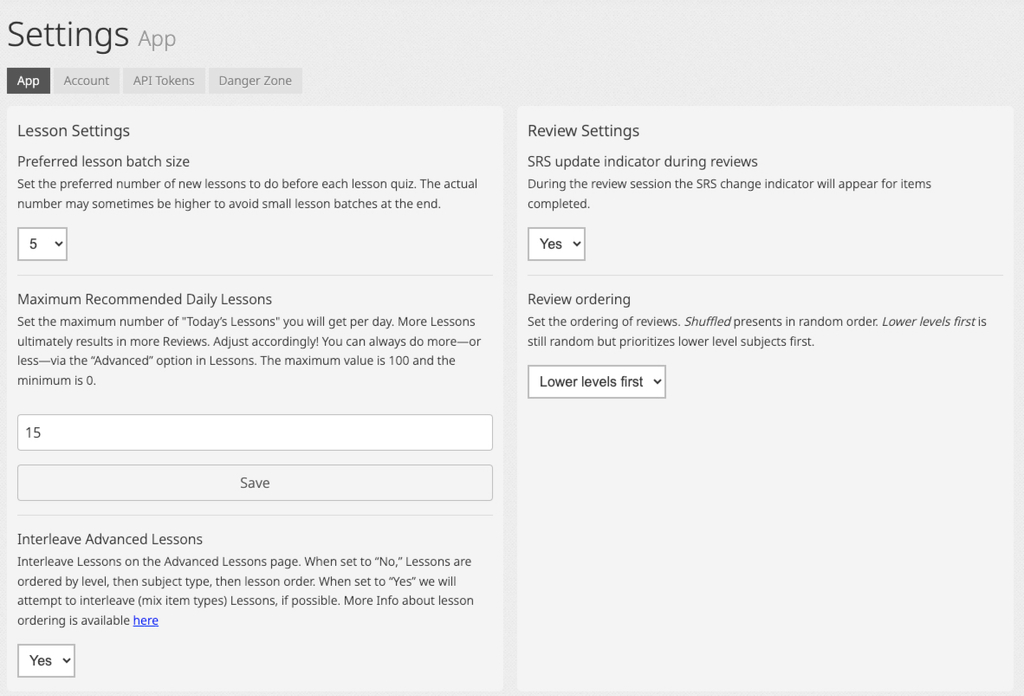
Task: Click the 'Preferred lesson batch size' label
Action: pyautogui.click(x=103, y=161)
